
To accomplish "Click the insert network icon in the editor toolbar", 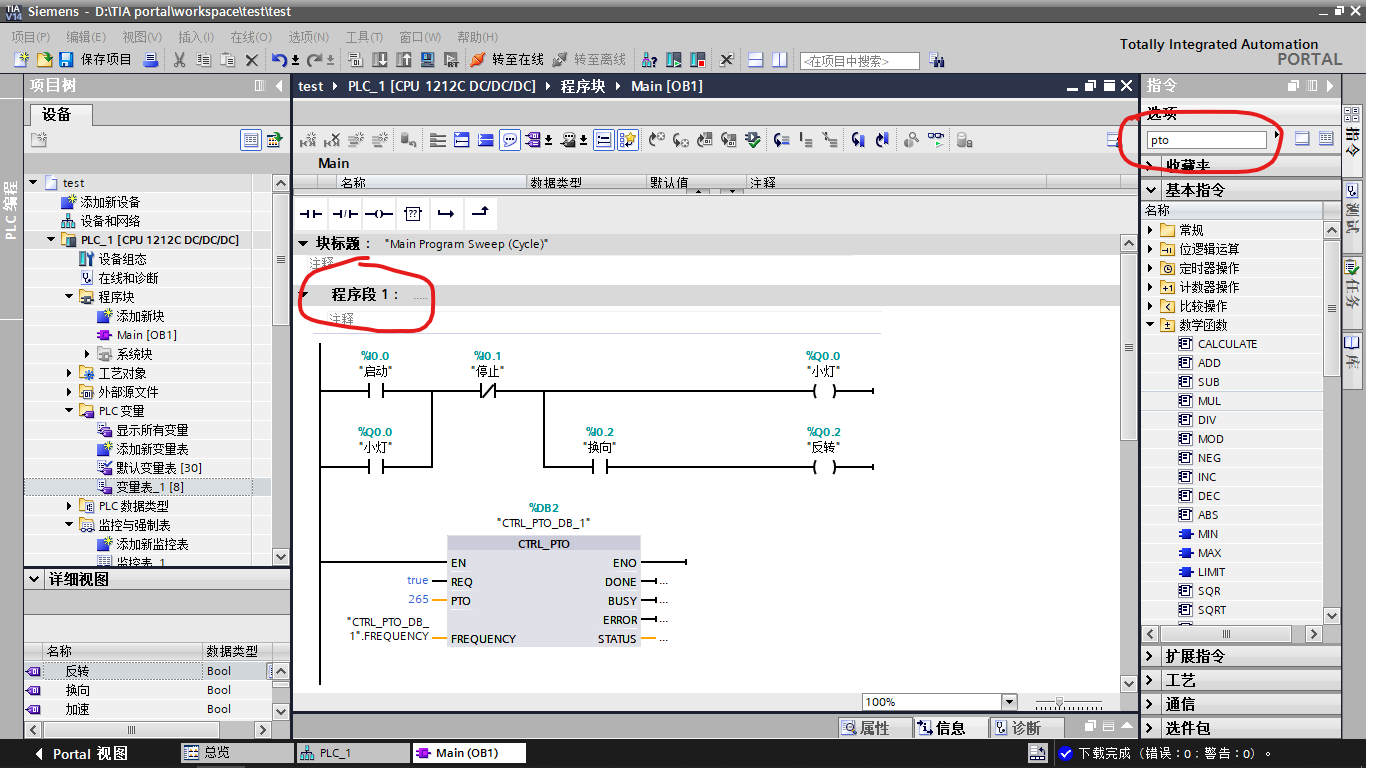I will pos(308,140).
